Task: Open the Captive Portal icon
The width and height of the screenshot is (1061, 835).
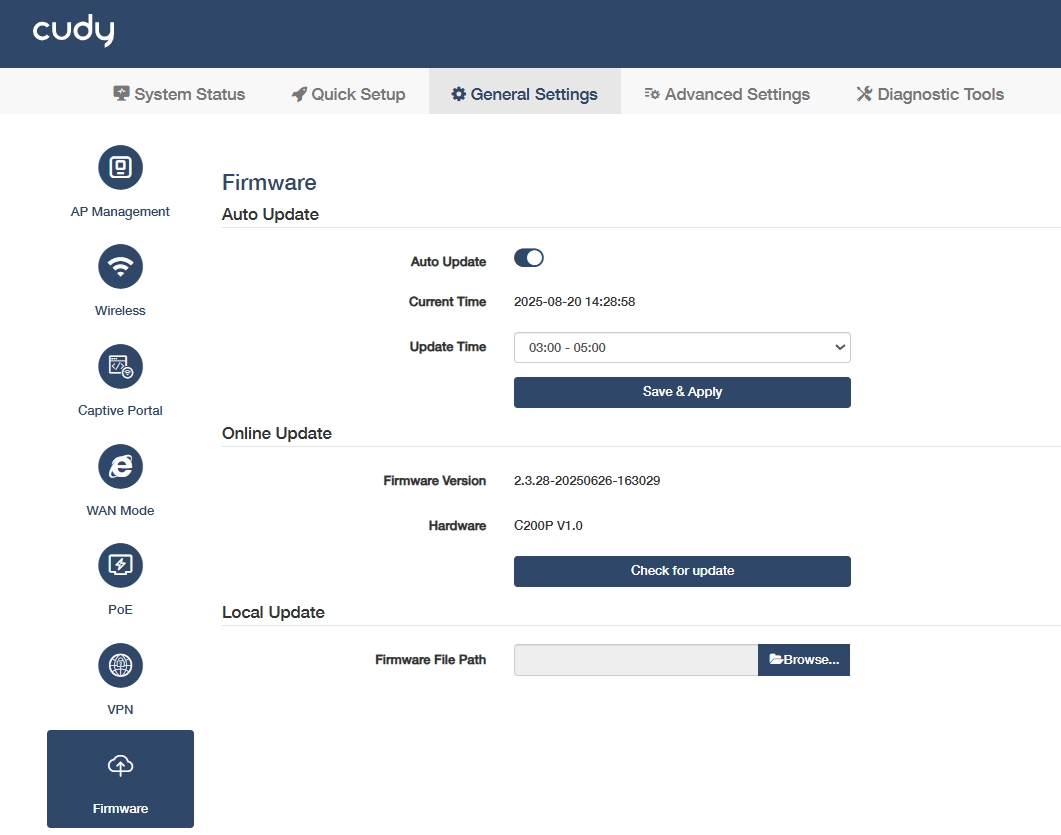Action: pyautogui.click(x=120, y=366)
